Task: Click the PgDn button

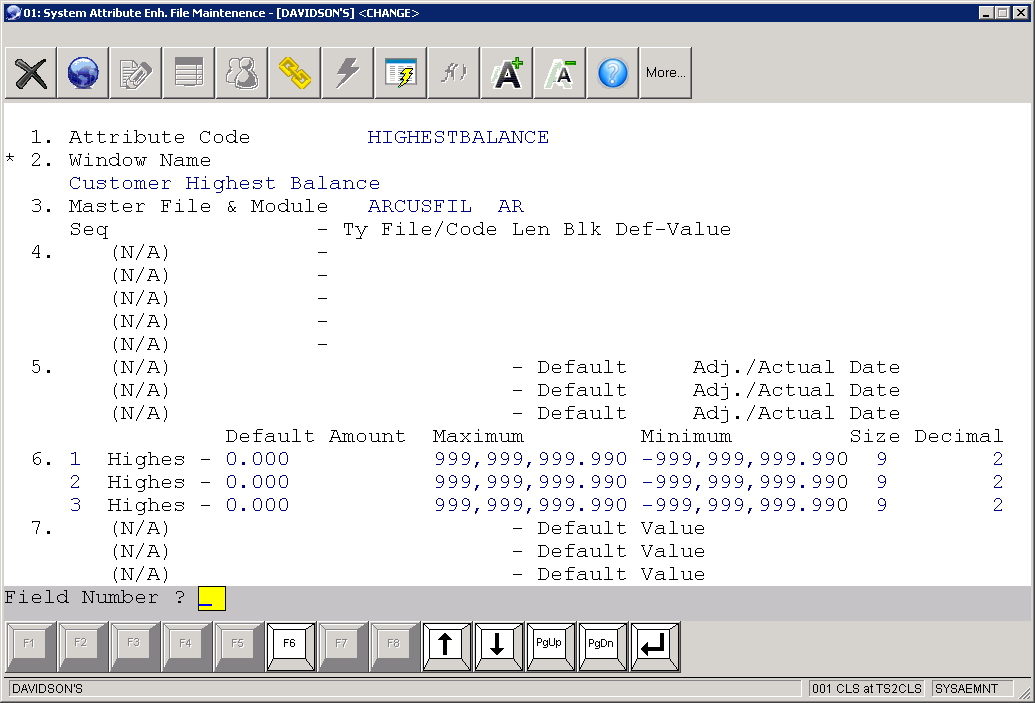Action: pos(601,647)
